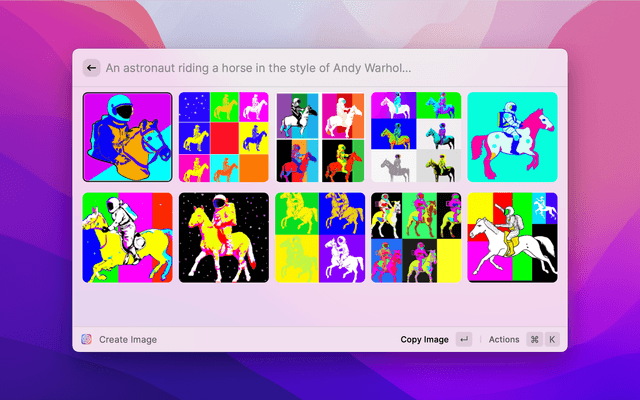Open the cyan background pink horse image
The height and width of the screenshot is (400, 640).
coord(512,137)
